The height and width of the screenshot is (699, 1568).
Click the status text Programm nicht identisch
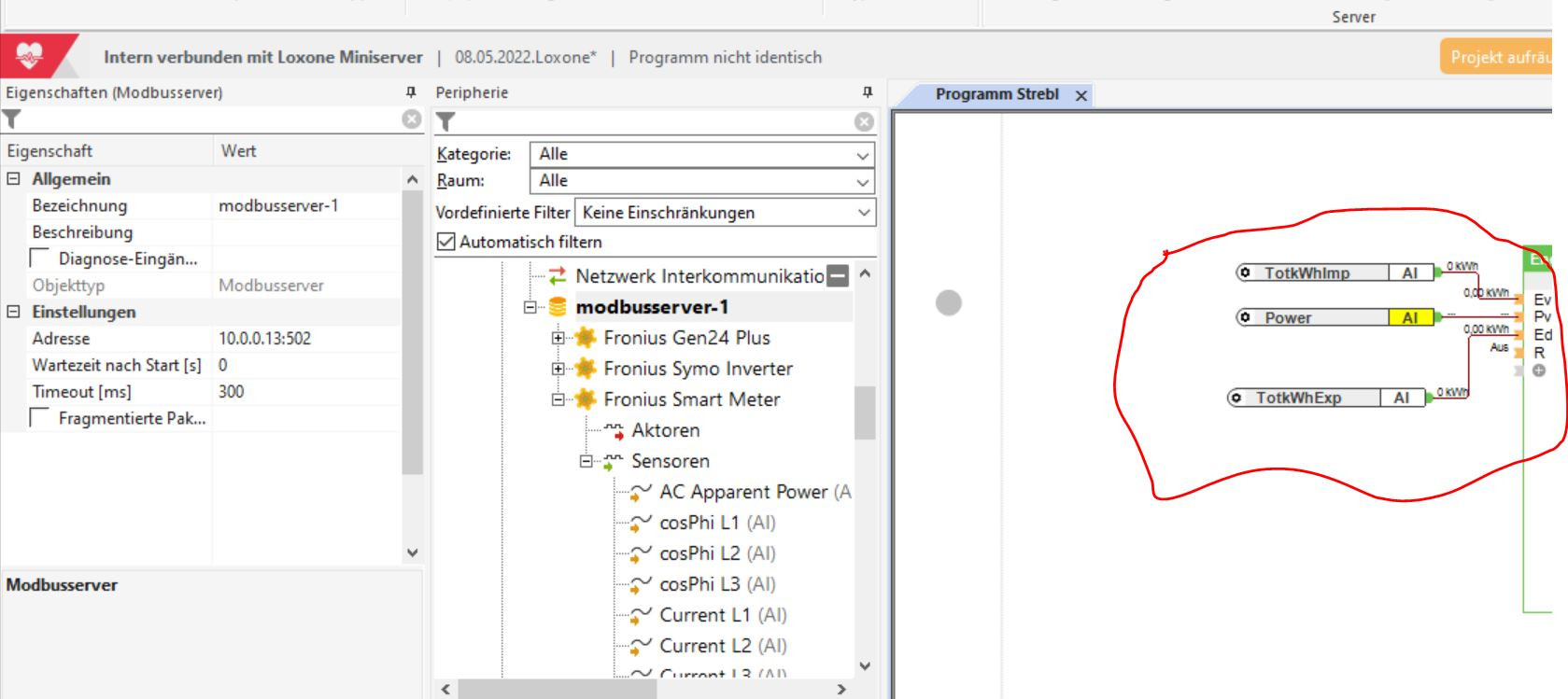(726, 57)
